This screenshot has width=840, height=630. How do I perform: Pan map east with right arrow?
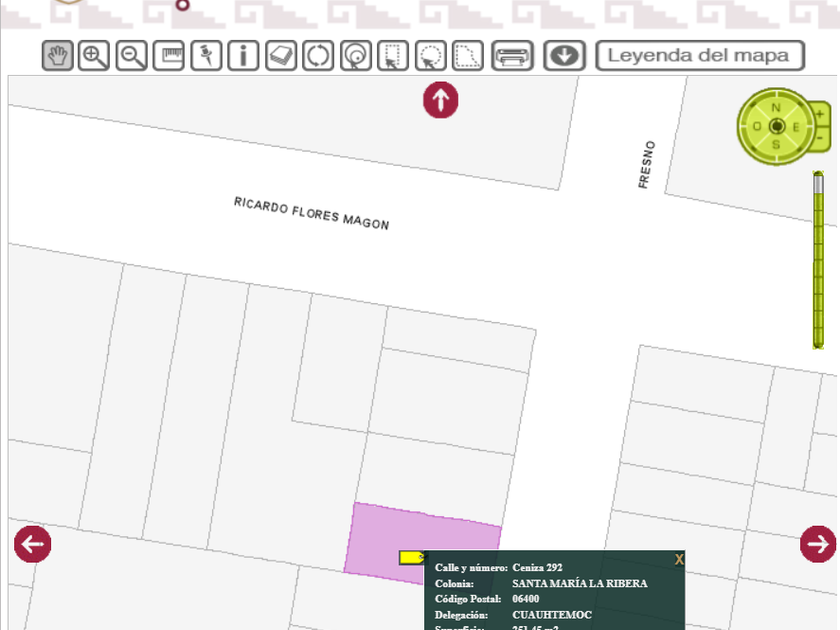pos(818,544)
